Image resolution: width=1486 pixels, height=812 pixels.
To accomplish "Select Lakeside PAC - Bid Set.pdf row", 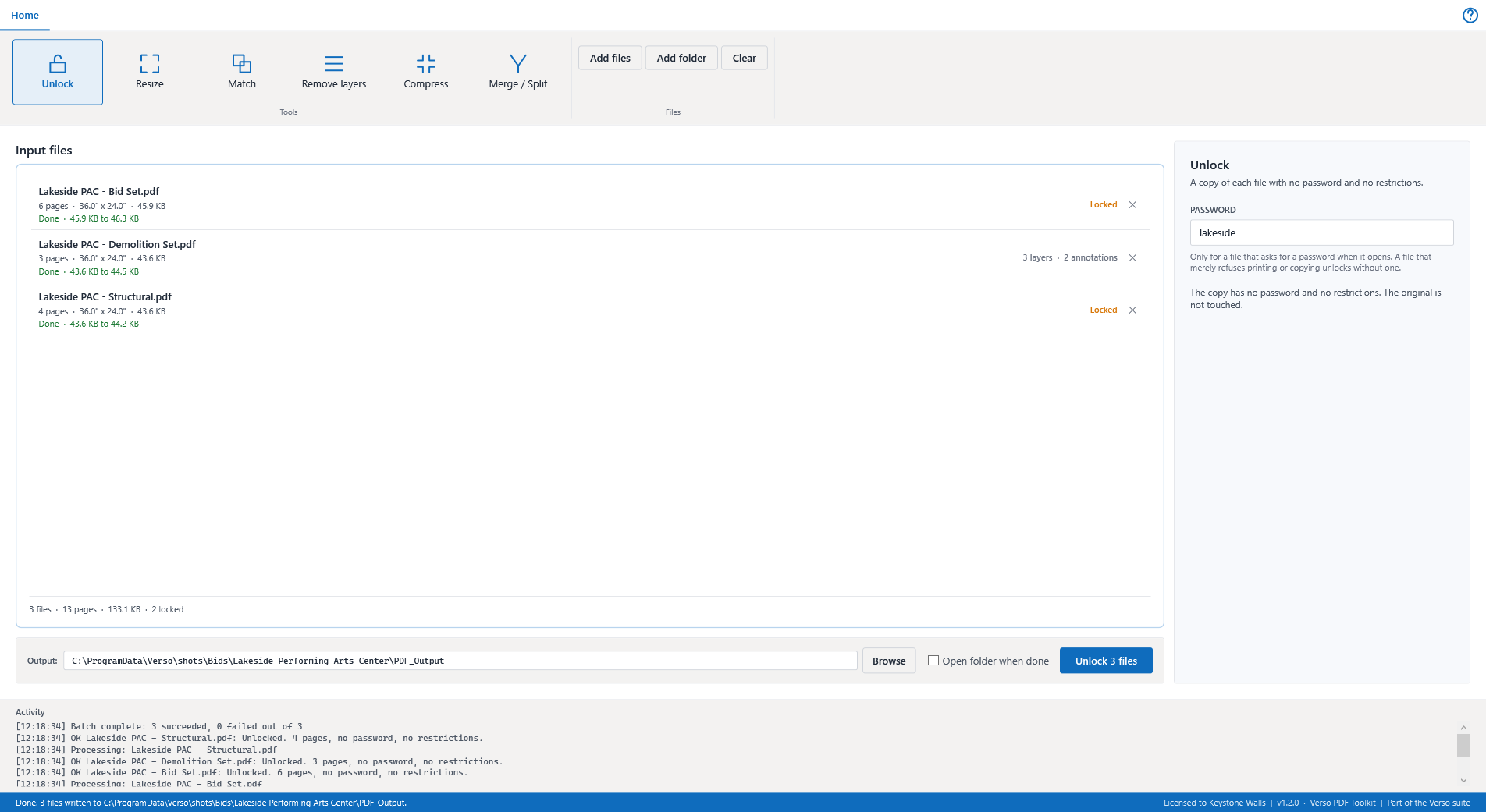I will pyautogui.click(x=590, y=204).
